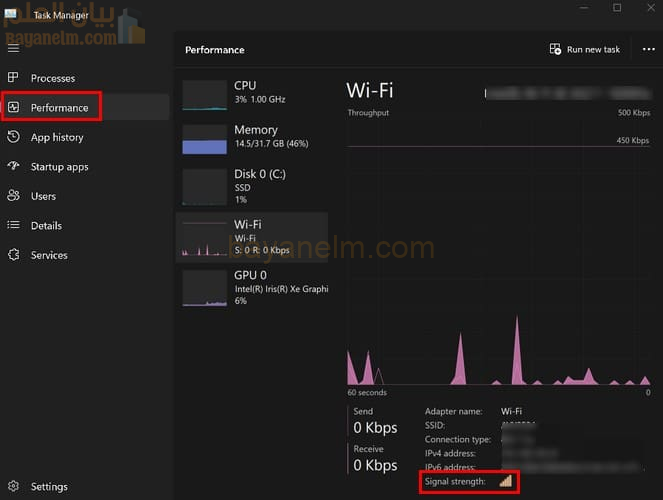Image resolution: width=663 pixels, height=500 pixels.
Task: Open the Services puzzle icon
Action: 14,255
